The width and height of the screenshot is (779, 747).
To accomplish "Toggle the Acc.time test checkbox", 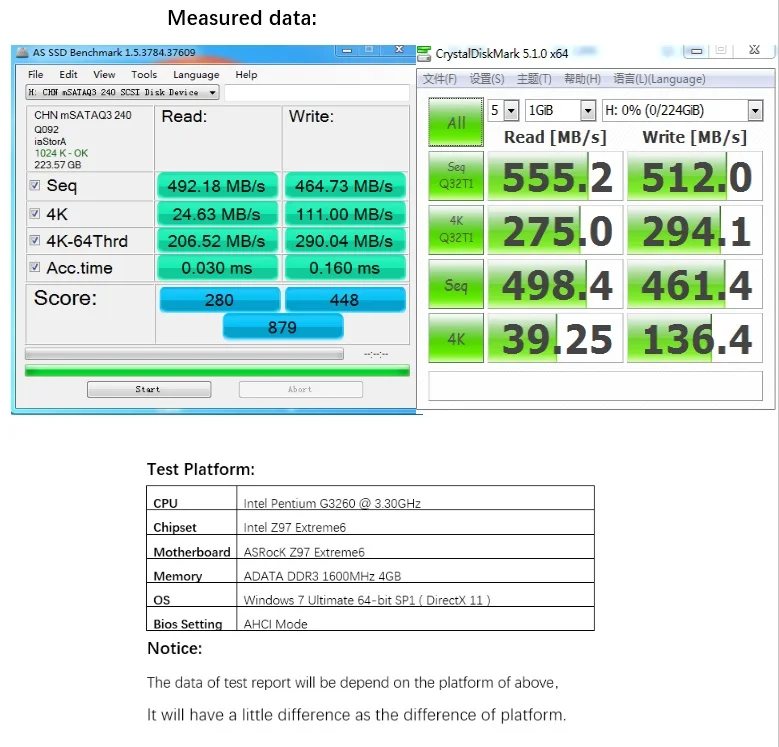I will (35, 267).
